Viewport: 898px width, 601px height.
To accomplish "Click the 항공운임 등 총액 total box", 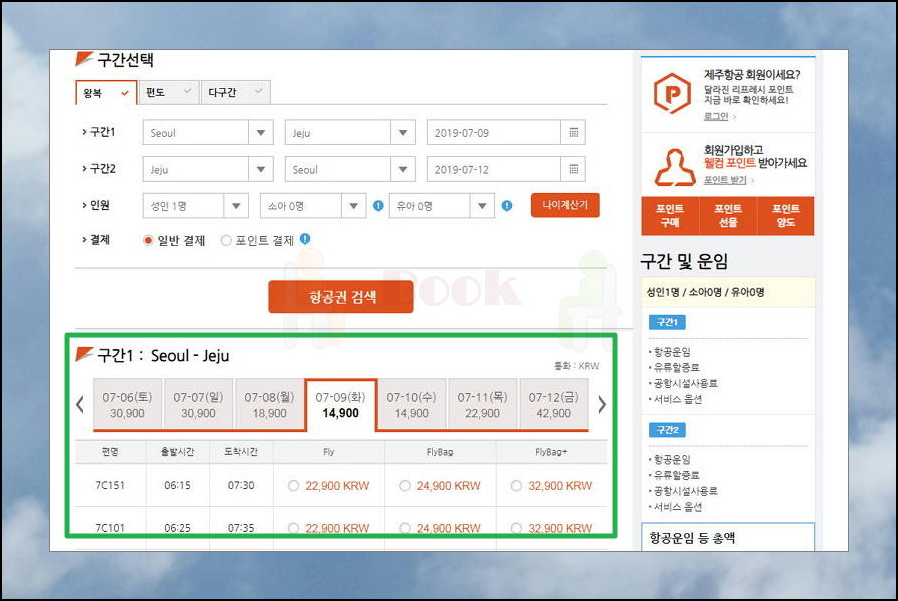I will click(x=727, y=537).
